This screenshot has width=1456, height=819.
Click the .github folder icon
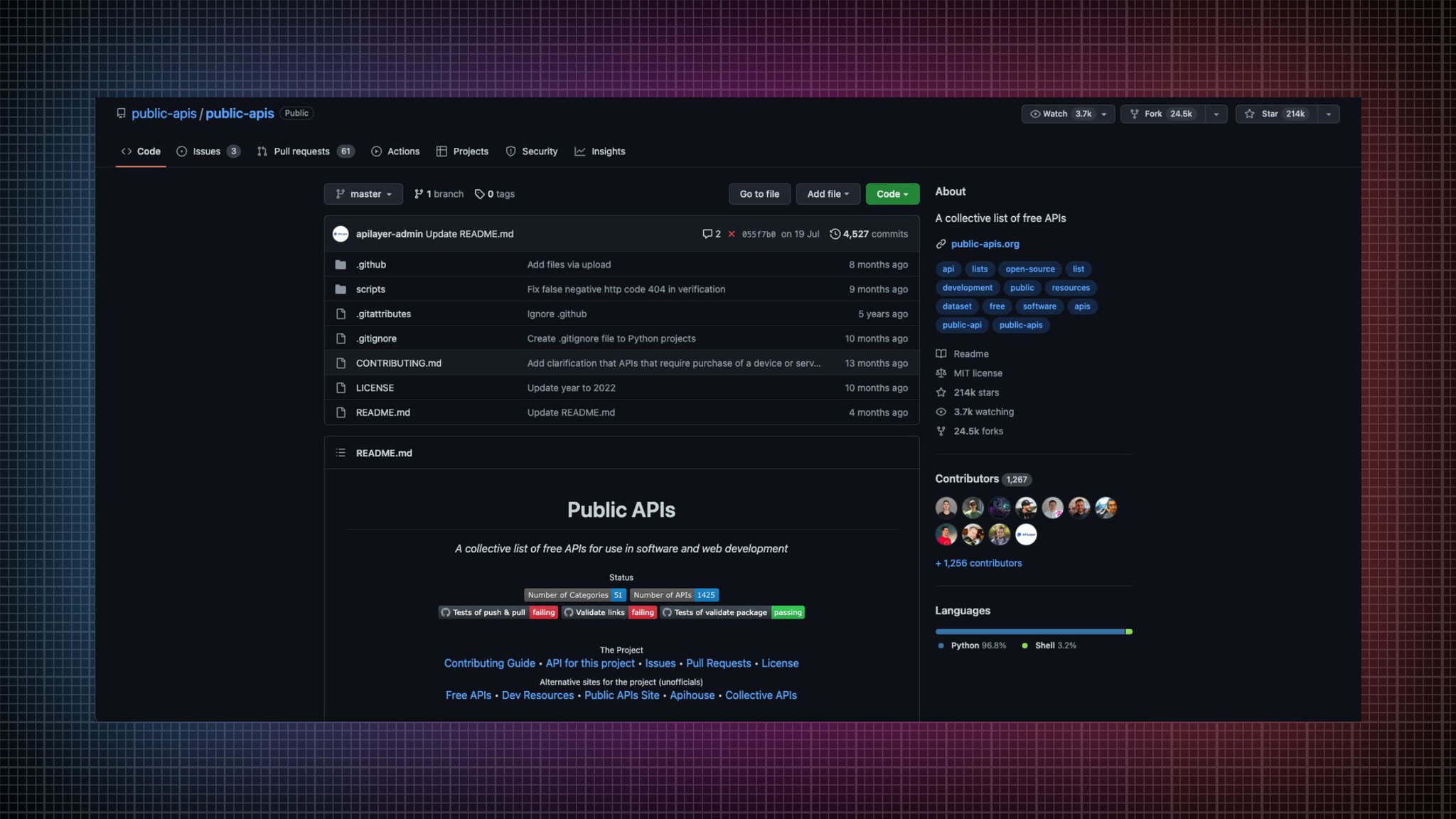[x=341, y=264]
